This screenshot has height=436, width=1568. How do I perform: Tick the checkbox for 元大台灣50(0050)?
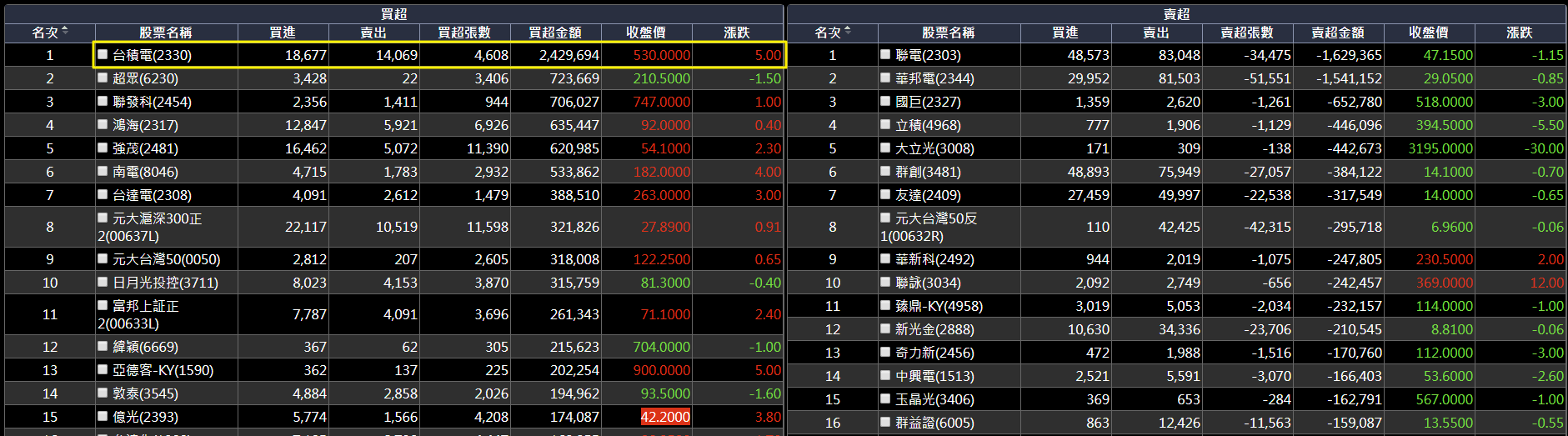pyautogui.click(x=103, y=258)
